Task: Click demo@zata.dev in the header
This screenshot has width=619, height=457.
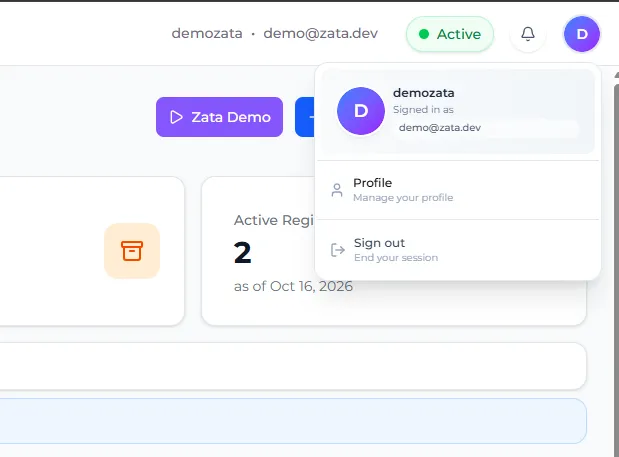Action: (321, 34)
